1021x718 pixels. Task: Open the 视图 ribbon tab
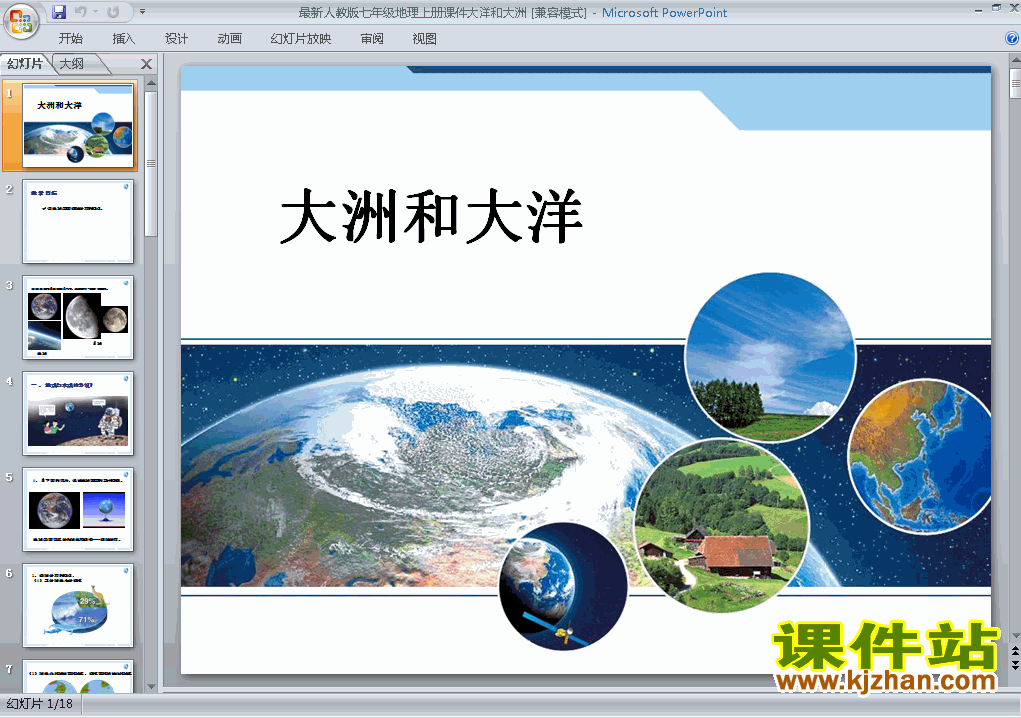pyautogui.click(x=425, y=39)
